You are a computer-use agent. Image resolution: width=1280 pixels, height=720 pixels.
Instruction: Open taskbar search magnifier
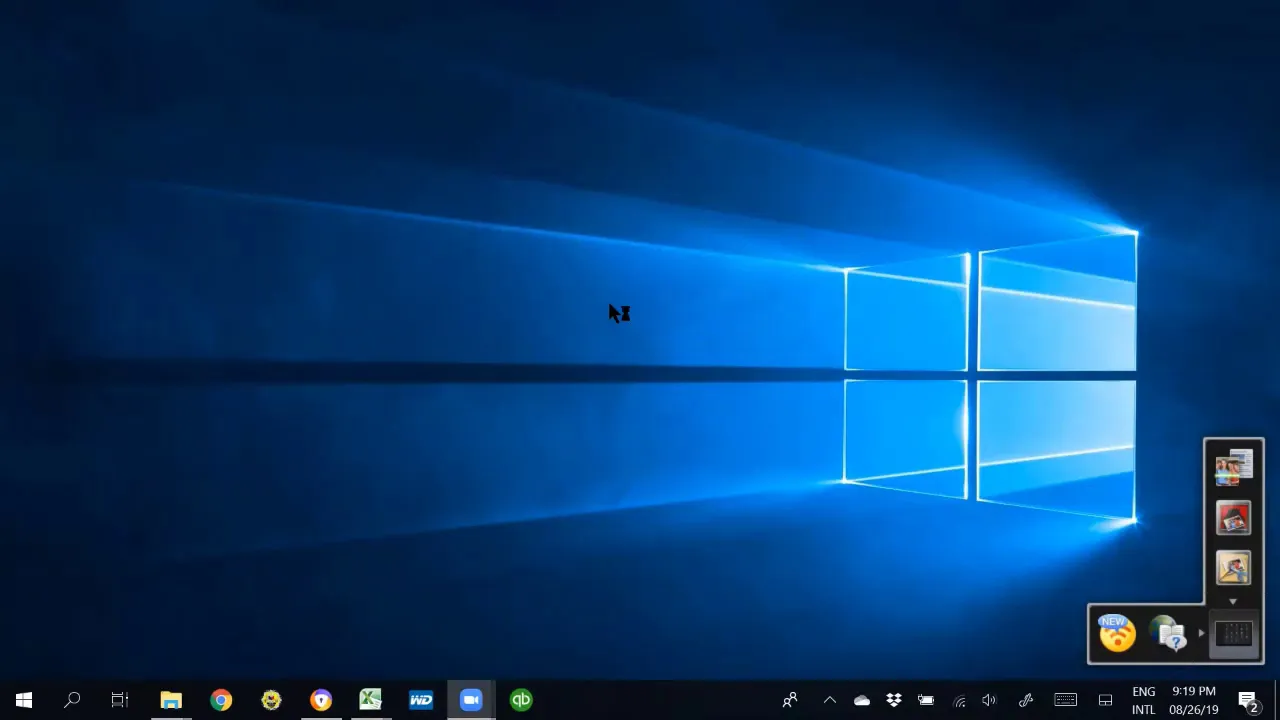coord(72,700)
